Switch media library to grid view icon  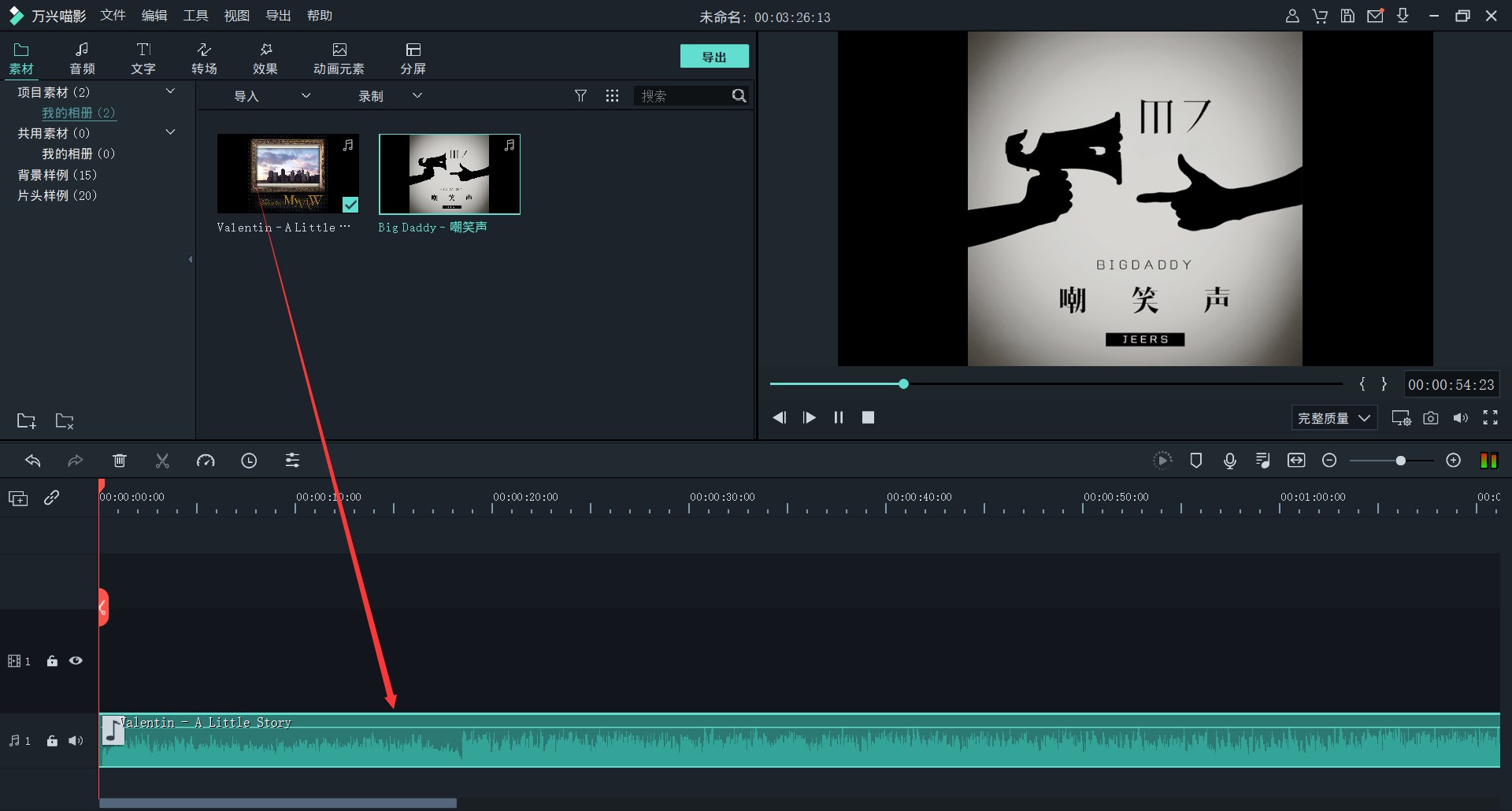coord(612,96)
